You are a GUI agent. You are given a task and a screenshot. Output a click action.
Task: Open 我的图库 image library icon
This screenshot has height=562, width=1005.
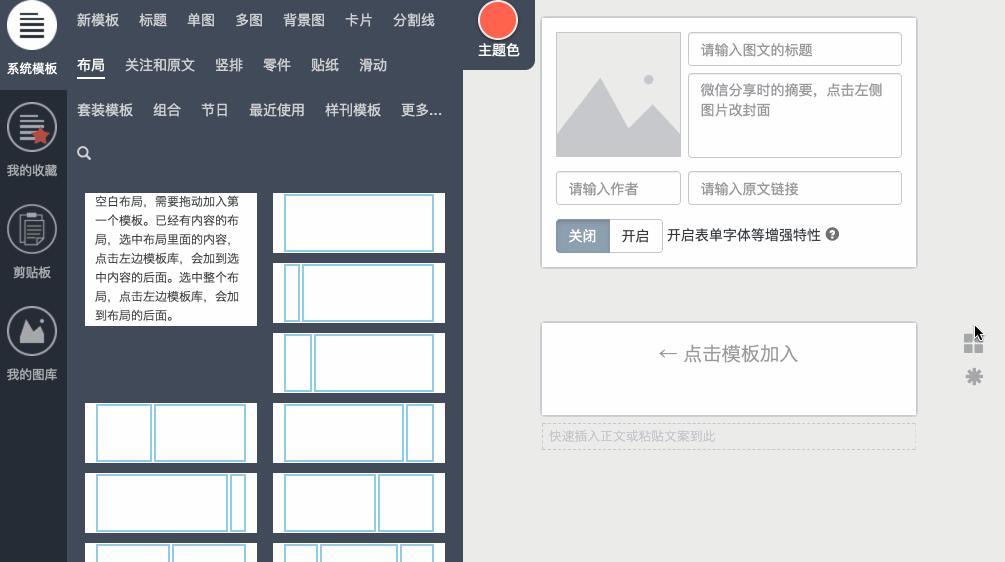pyautogui.click(x=31, y=331)
